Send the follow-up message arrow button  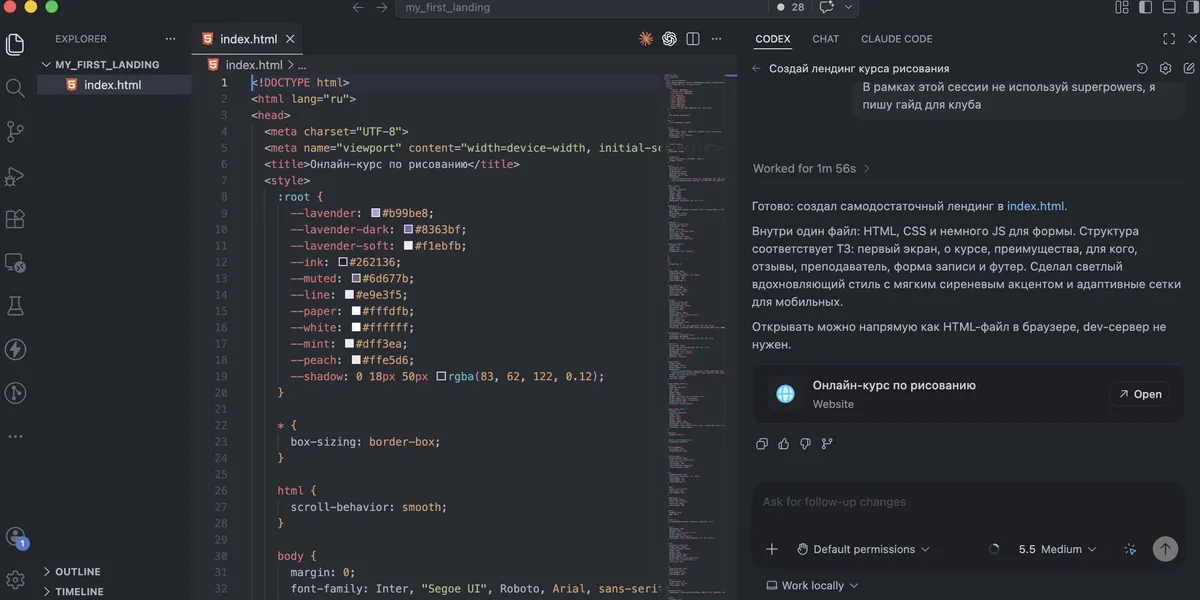[1164, 549]
